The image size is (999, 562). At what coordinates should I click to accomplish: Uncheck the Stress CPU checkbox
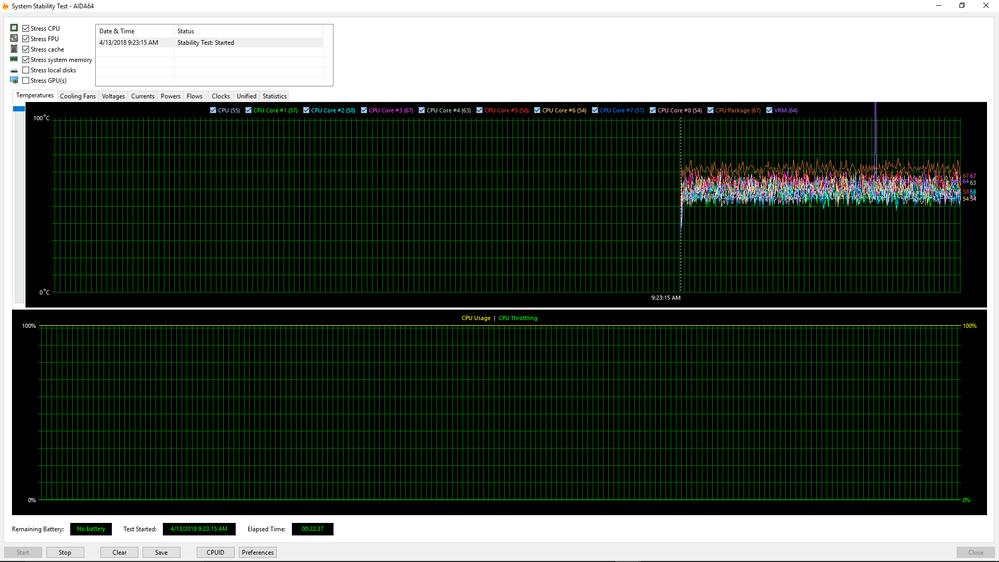[x=26, y=28]
